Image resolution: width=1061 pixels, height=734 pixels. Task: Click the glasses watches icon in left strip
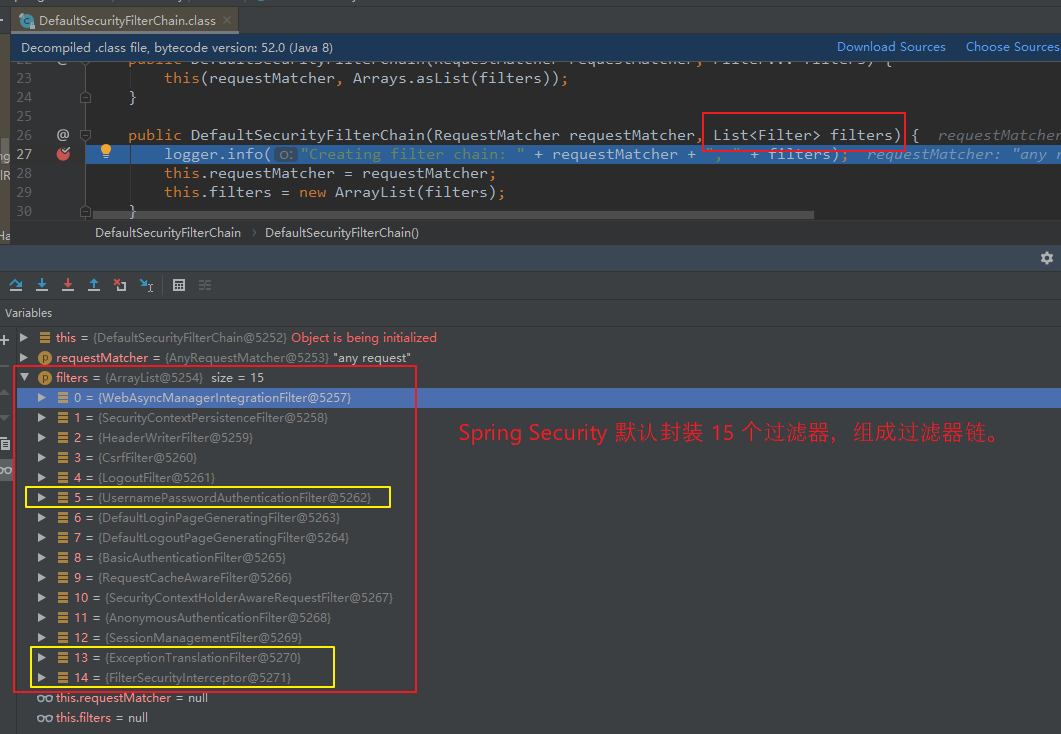[5, 469]
